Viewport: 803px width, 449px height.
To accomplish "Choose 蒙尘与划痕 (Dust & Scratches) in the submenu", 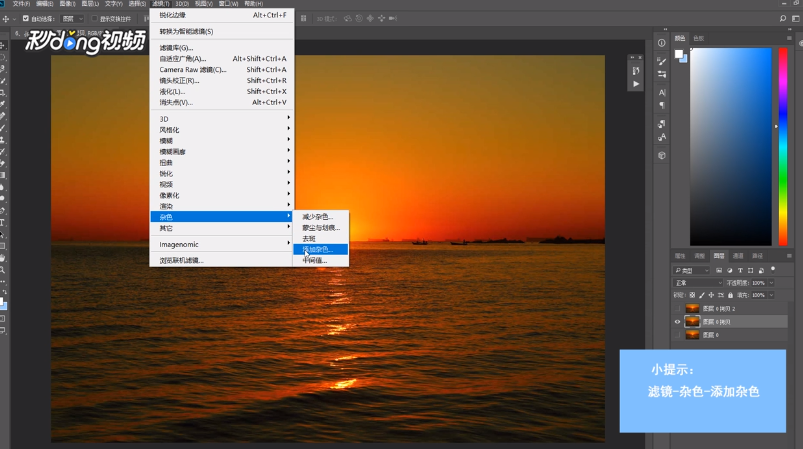I will (x=321, y=228).
